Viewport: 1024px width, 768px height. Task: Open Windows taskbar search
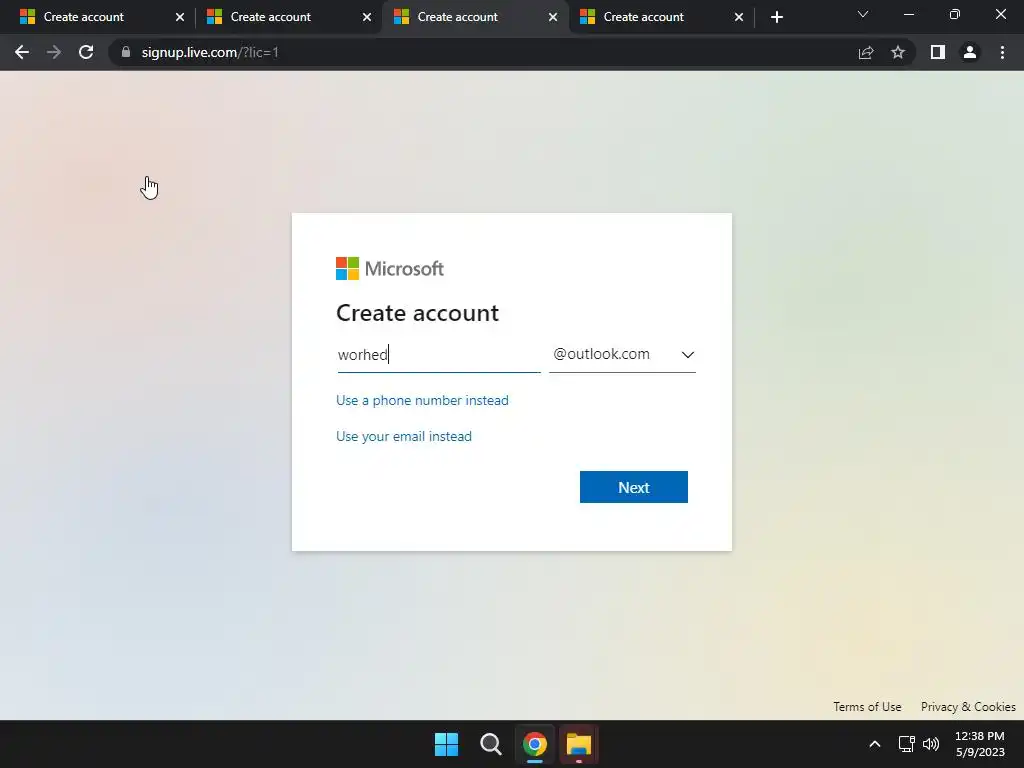[490, 744]
